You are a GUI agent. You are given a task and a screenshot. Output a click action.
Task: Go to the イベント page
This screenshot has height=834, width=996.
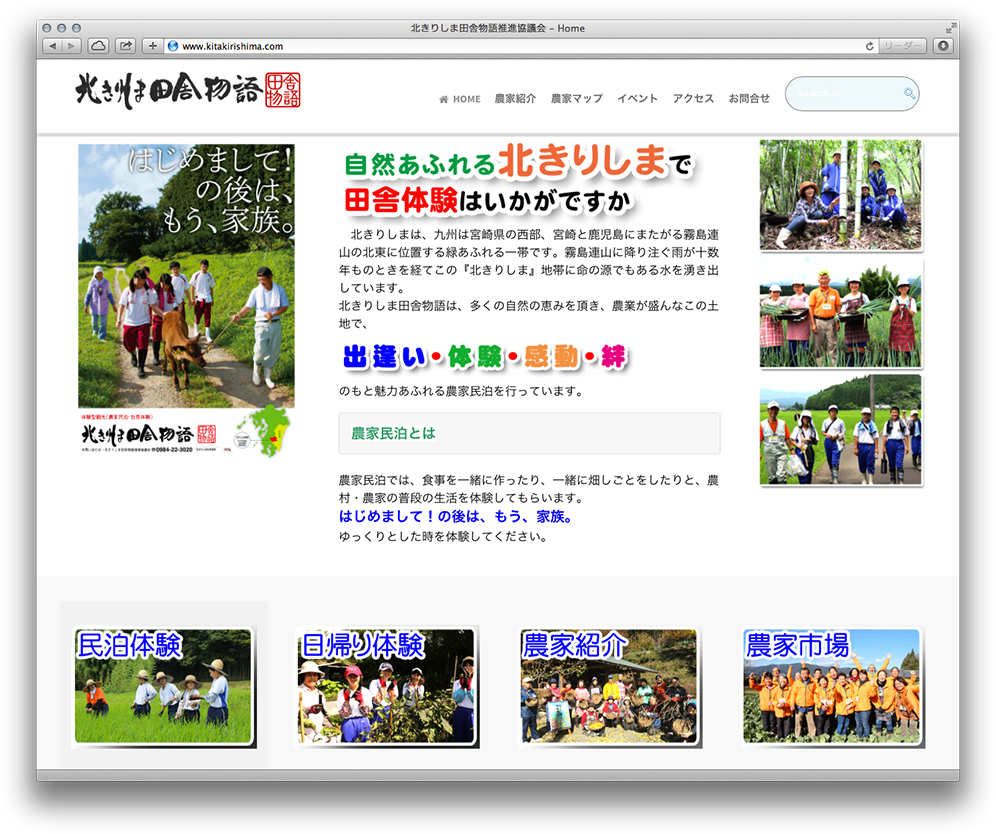coord(637,99)
